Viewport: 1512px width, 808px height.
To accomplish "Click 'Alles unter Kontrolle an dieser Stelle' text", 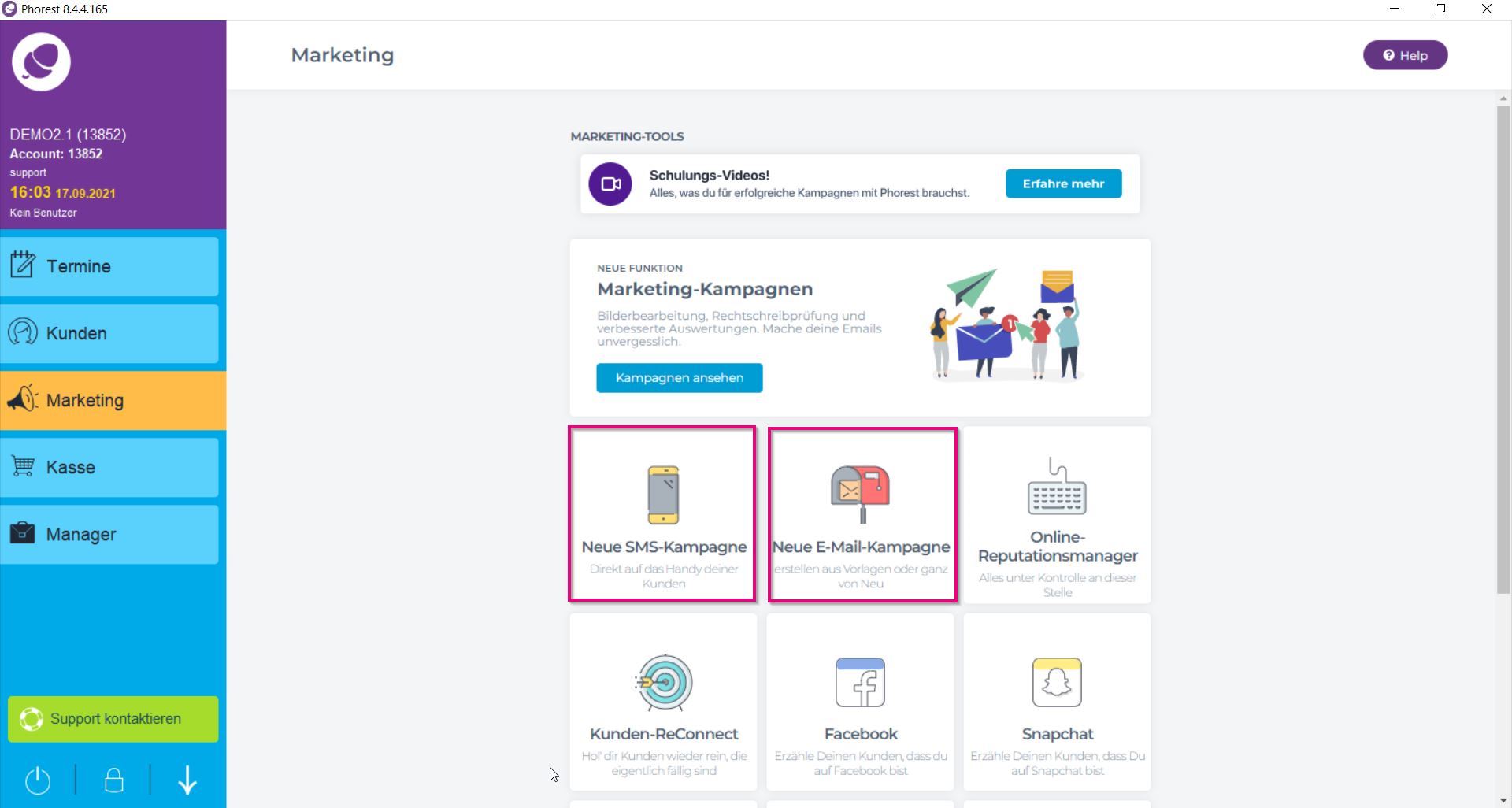I will pyautogui.click(x=1058, y=584).
